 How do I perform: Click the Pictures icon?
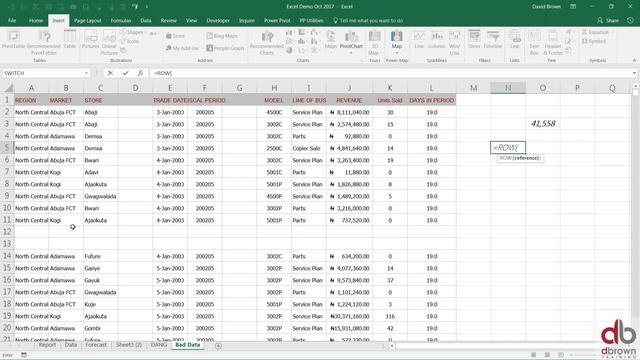90,40
